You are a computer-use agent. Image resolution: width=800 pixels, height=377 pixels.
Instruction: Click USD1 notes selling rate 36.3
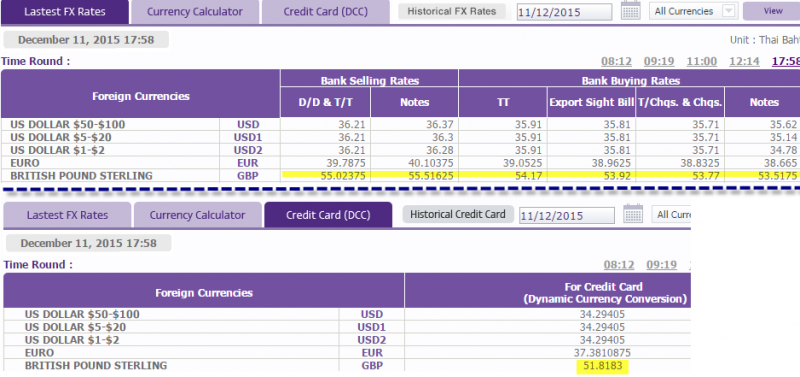coord(444,137)
